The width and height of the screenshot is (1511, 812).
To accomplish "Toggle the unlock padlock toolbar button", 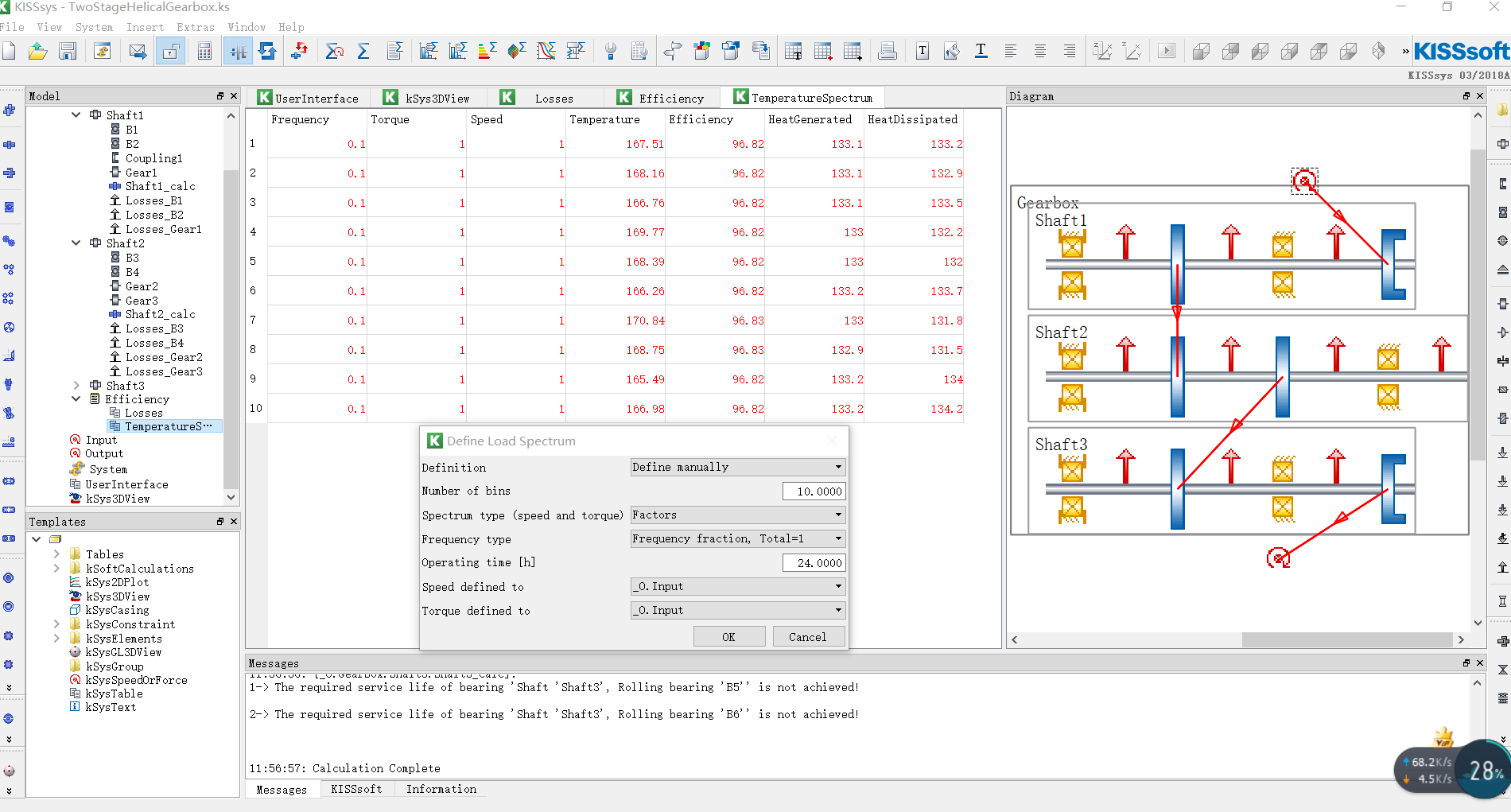I will pos(169,52).
